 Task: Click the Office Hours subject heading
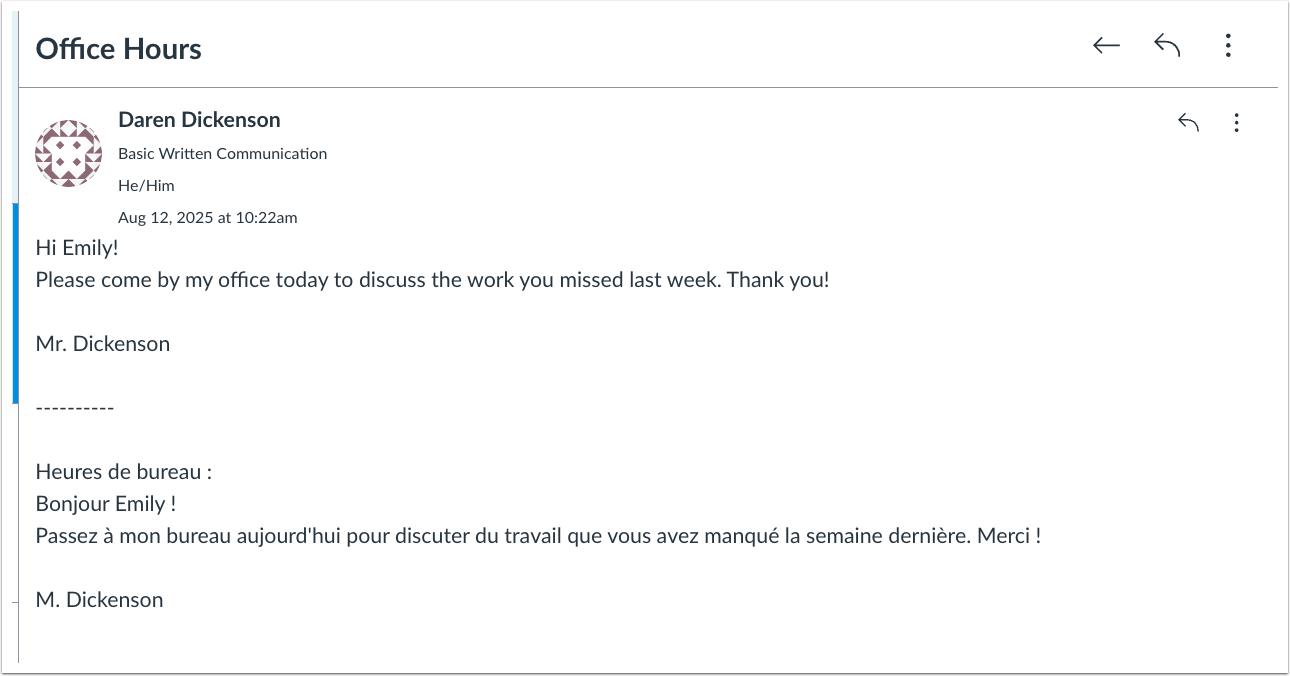coord(119,48)
